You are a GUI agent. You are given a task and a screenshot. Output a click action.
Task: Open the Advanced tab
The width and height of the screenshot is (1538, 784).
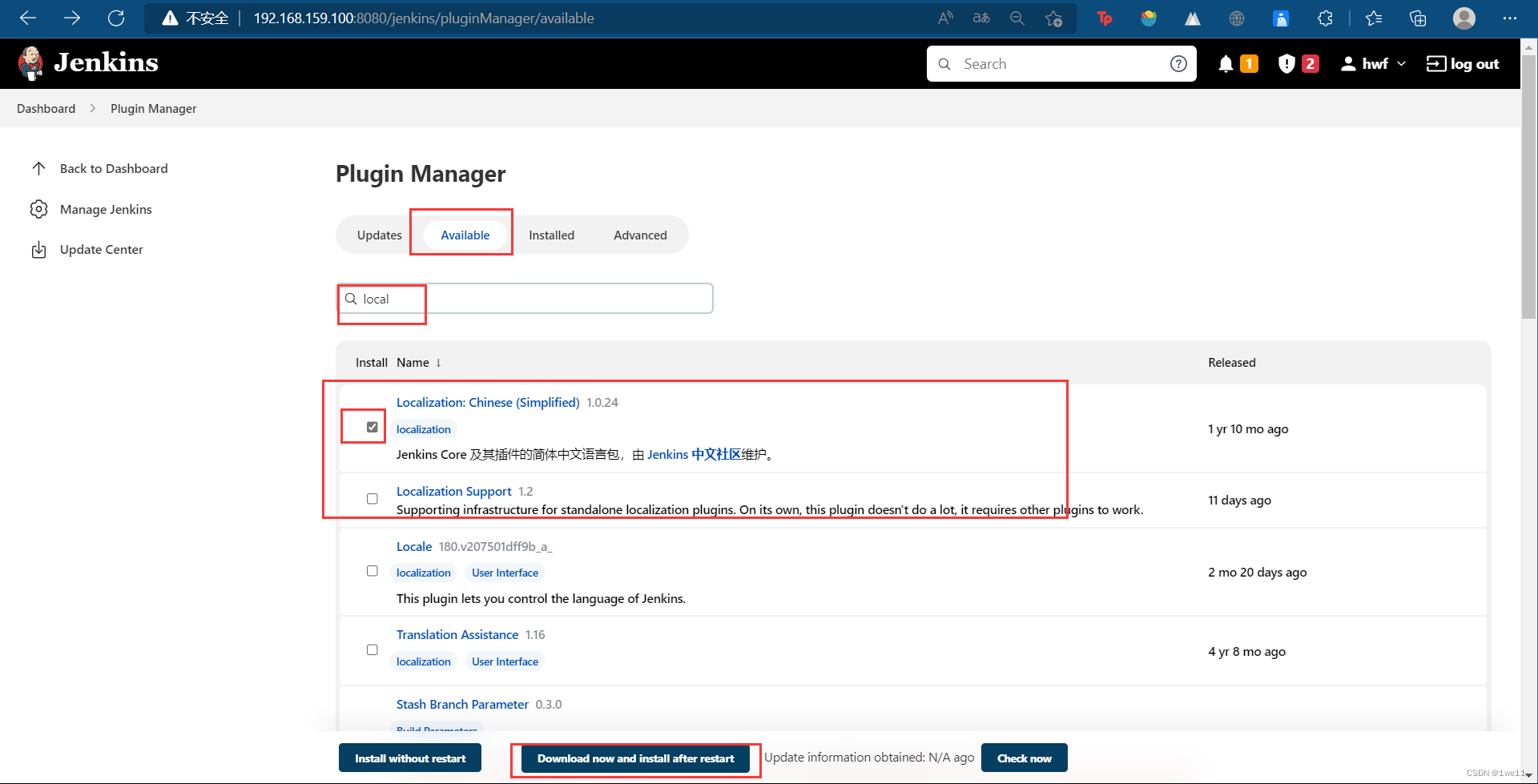(640, 235)
